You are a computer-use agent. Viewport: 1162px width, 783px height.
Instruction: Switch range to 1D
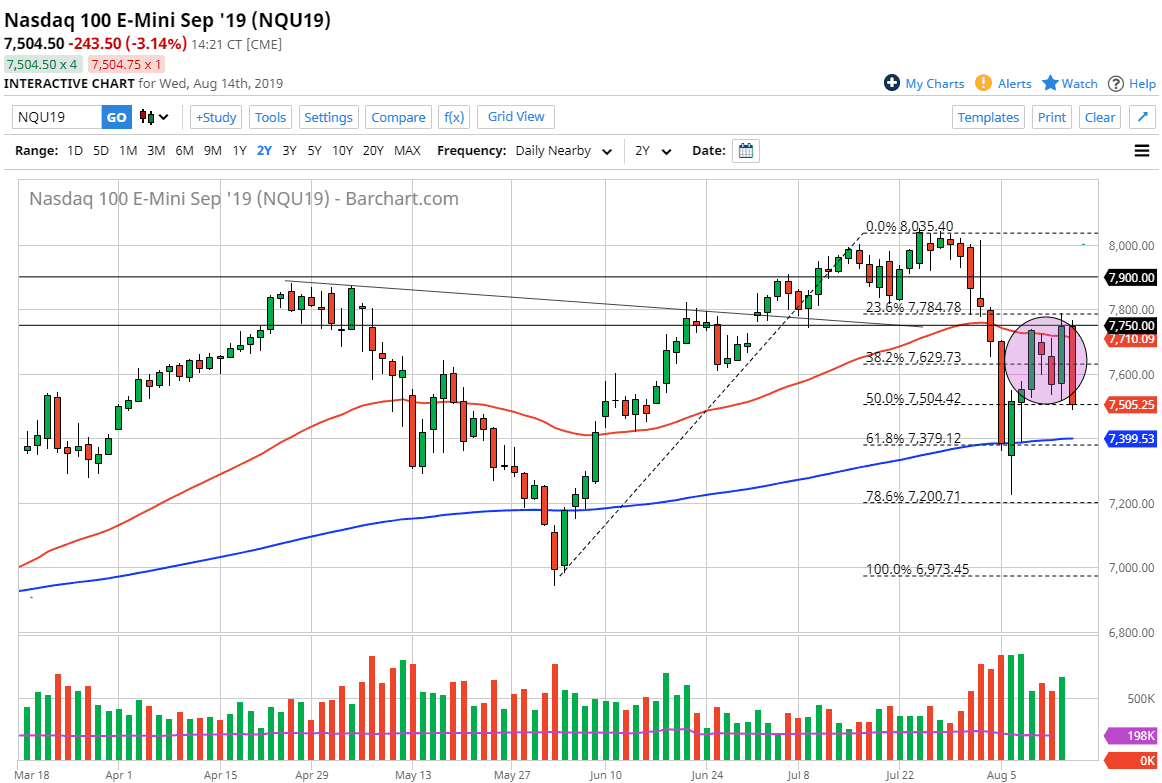[x=74, y=150]
